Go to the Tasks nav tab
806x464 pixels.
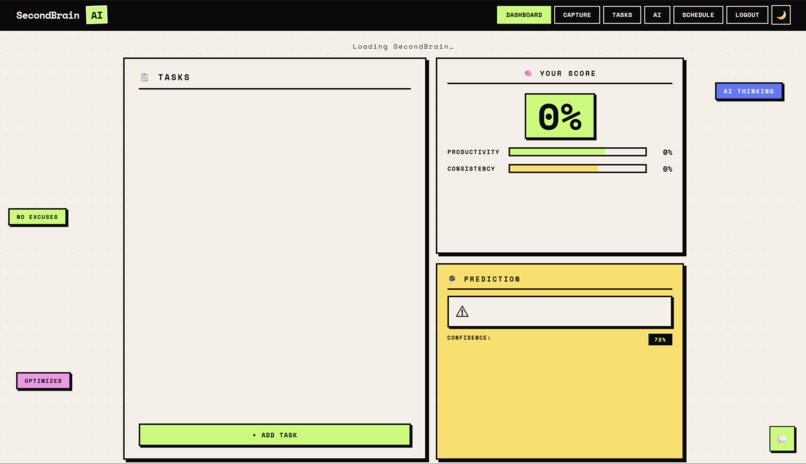tap(622, 15)
